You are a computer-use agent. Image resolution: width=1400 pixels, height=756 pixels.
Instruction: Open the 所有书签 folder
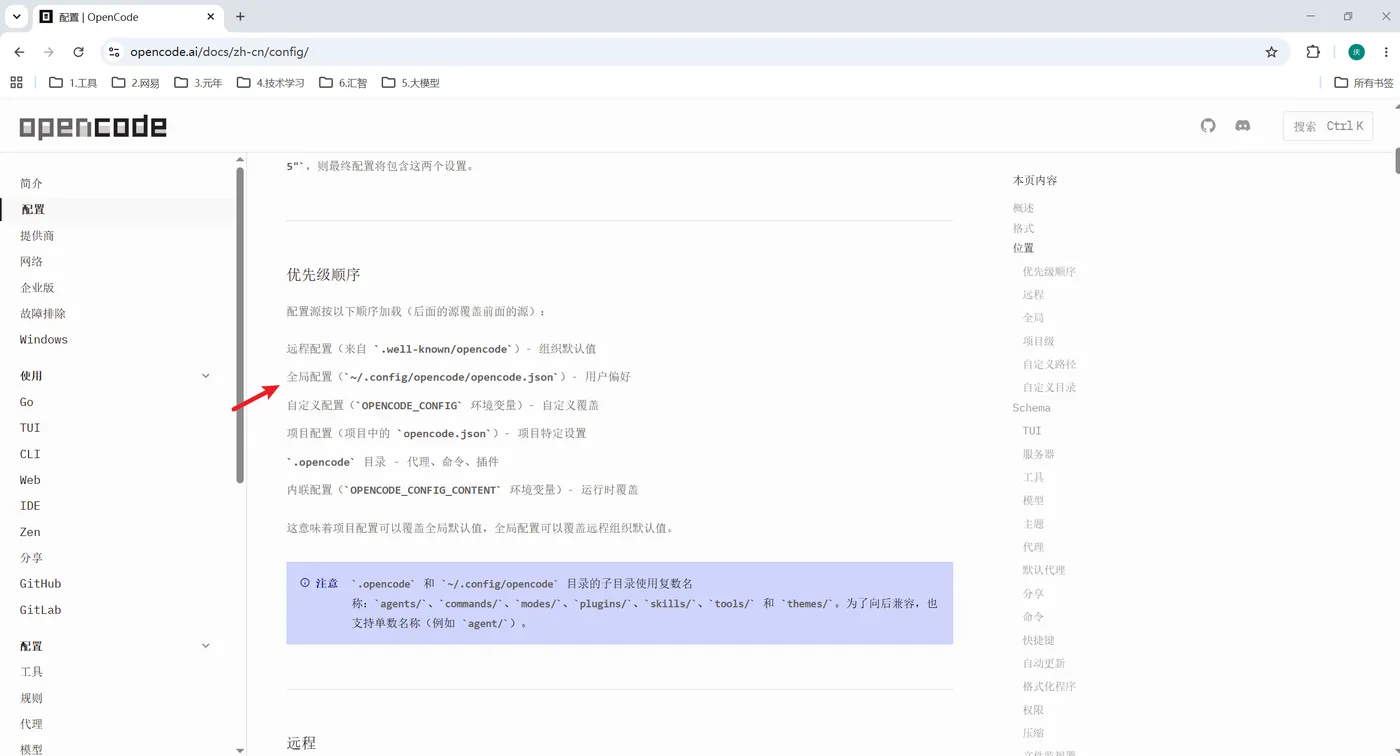point(1364,83)
